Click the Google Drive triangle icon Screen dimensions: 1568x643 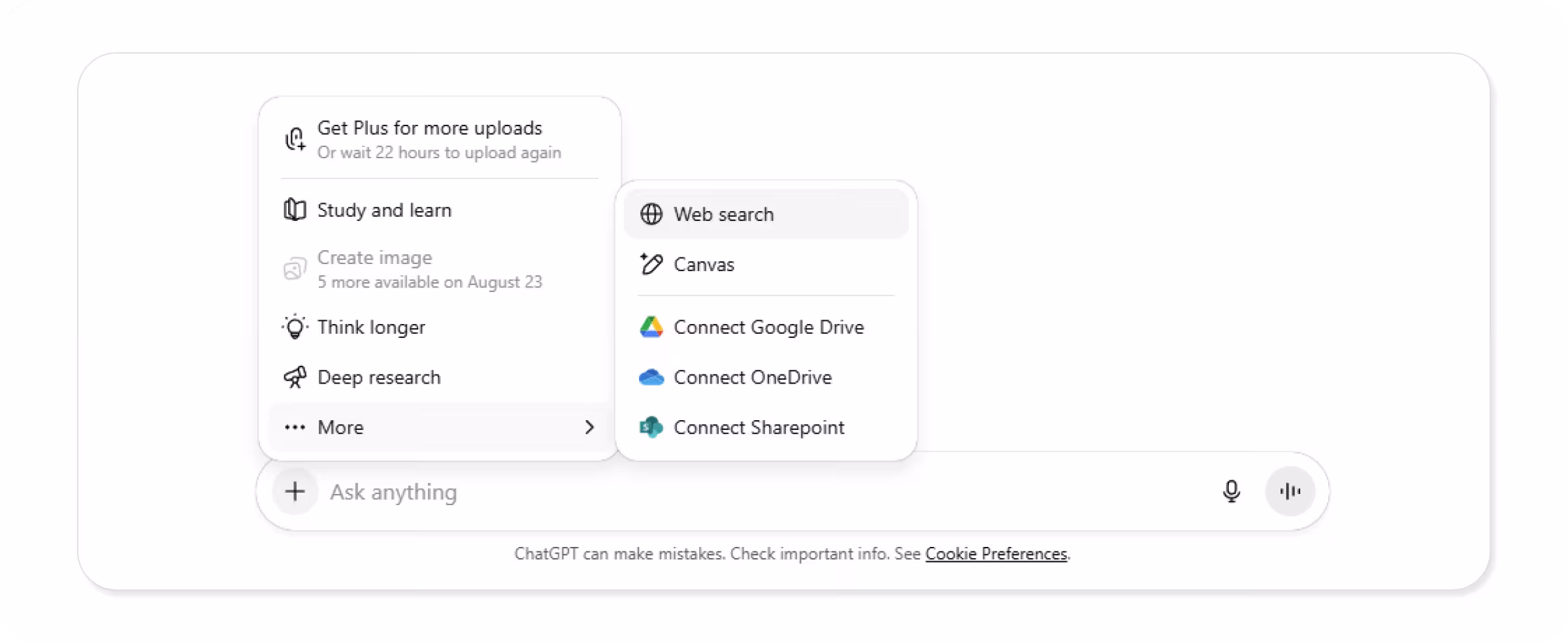click(x=651, y=327)
